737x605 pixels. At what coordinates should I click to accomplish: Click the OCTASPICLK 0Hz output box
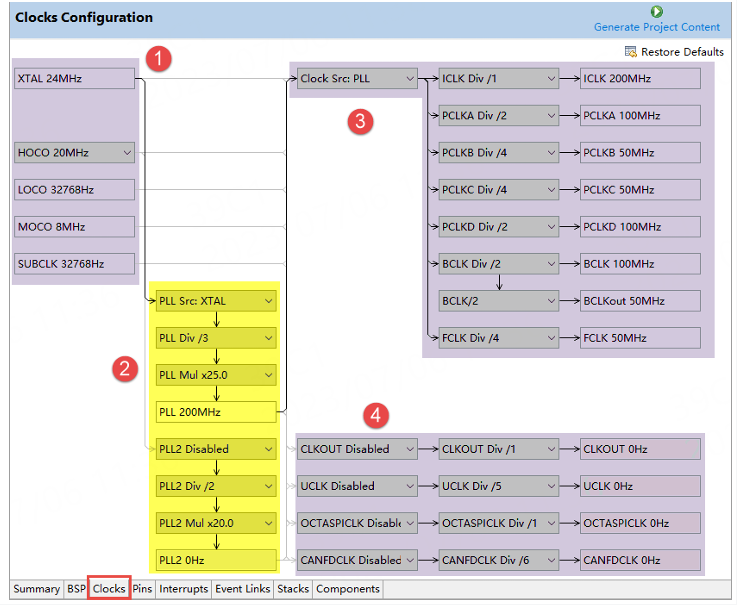tap(640, 523)
